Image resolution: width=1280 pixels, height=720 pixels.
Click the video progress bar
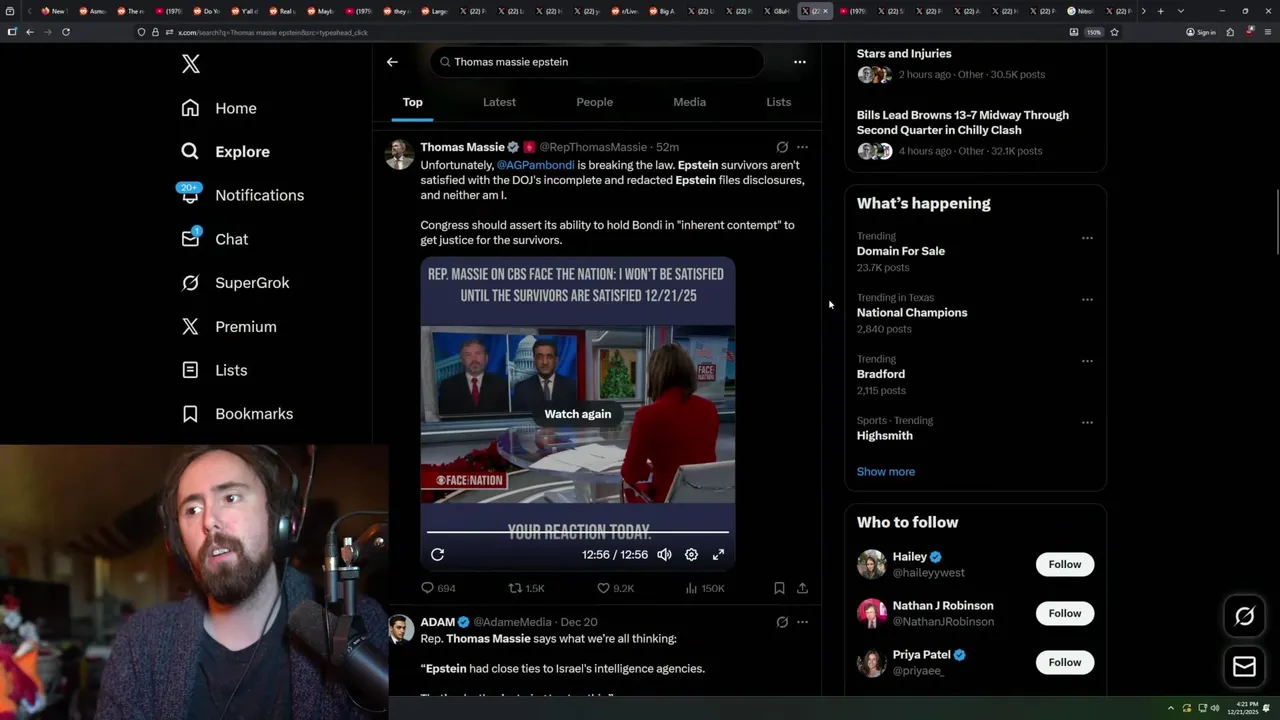click(577, 533)
